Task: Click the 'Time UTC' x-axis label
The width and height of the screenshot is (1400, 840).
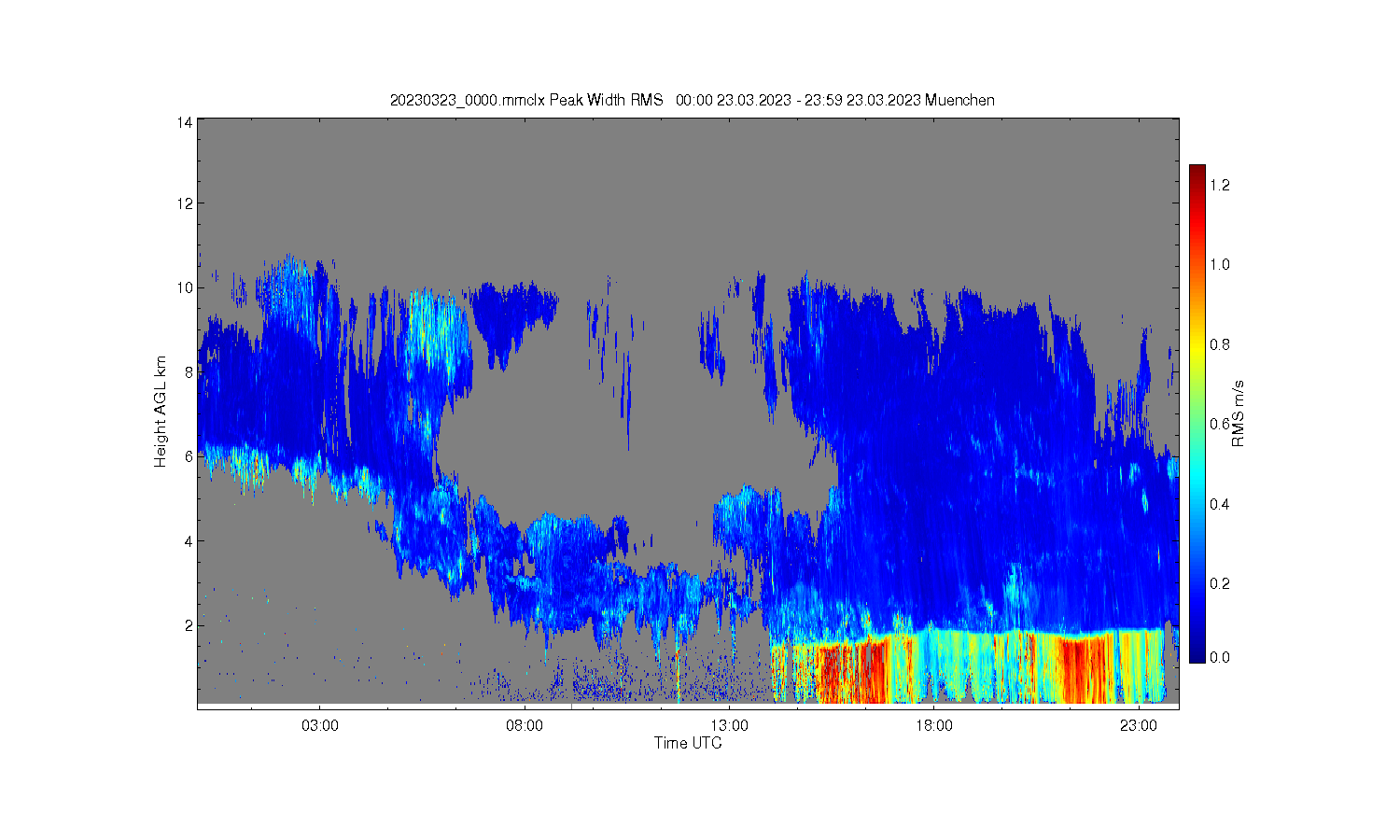Action: coord(688,743)
